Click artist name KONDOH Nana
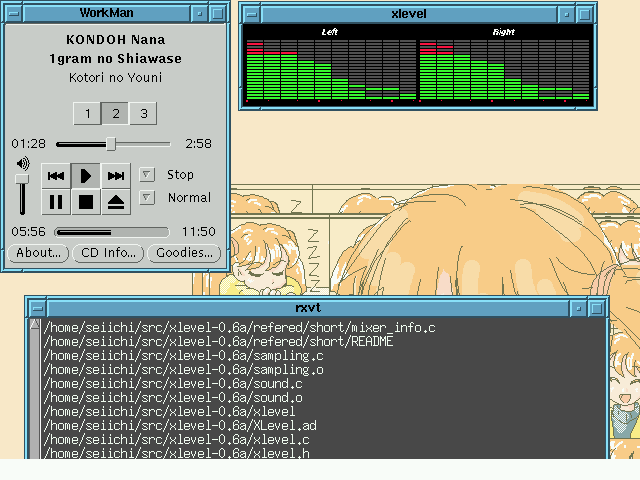The width and height of the screenshot is (640, 480). 116,40
